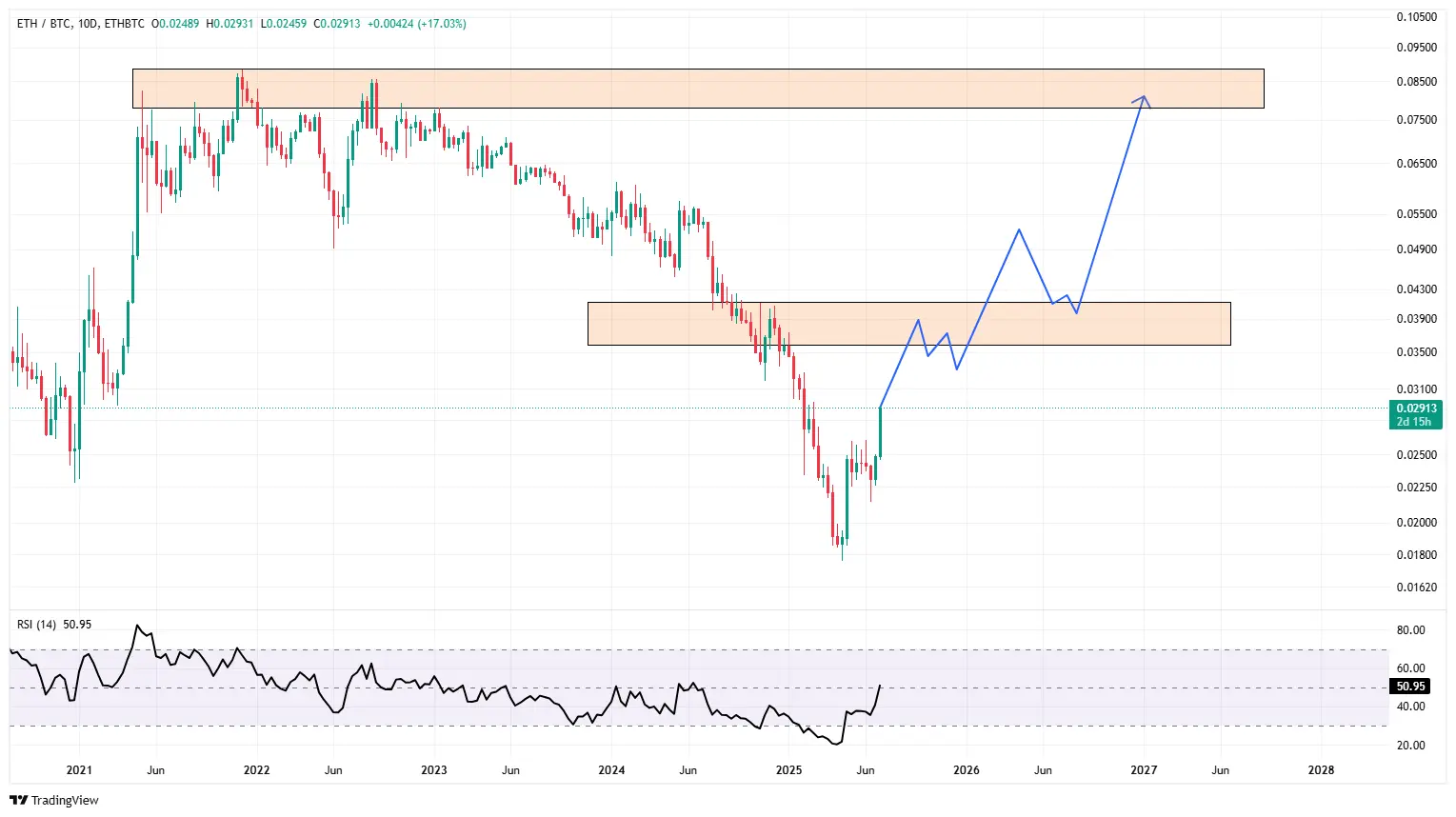The width and height of the screenshot is (1456, 817).
Task: Click the ETH / BTC symbol title
Action: (x=43, y=24)
